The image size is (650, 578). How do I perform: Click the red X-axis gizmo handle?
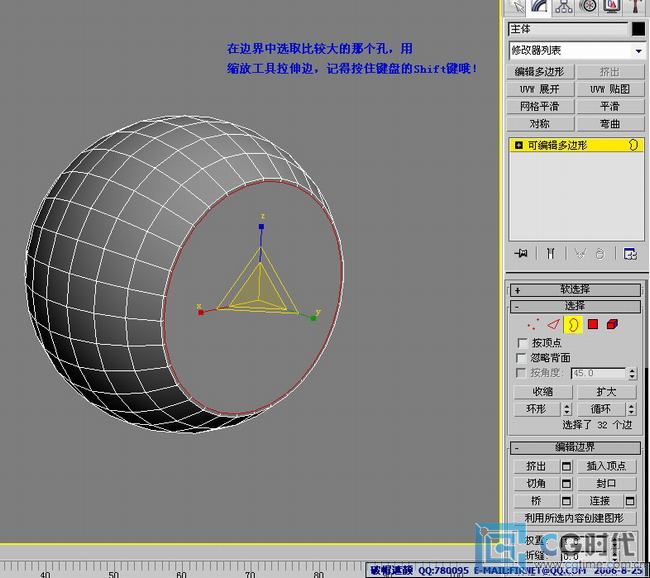click(x=201, y=312)
